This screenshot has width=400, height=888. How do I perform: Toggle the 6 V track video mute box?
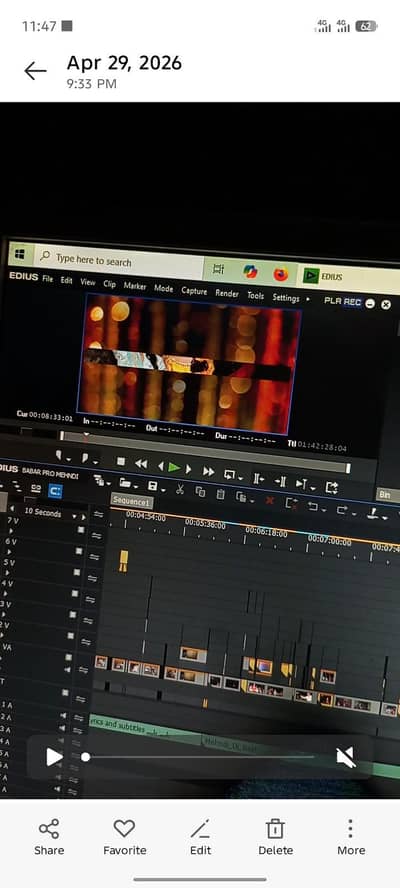tap(79, 551)
